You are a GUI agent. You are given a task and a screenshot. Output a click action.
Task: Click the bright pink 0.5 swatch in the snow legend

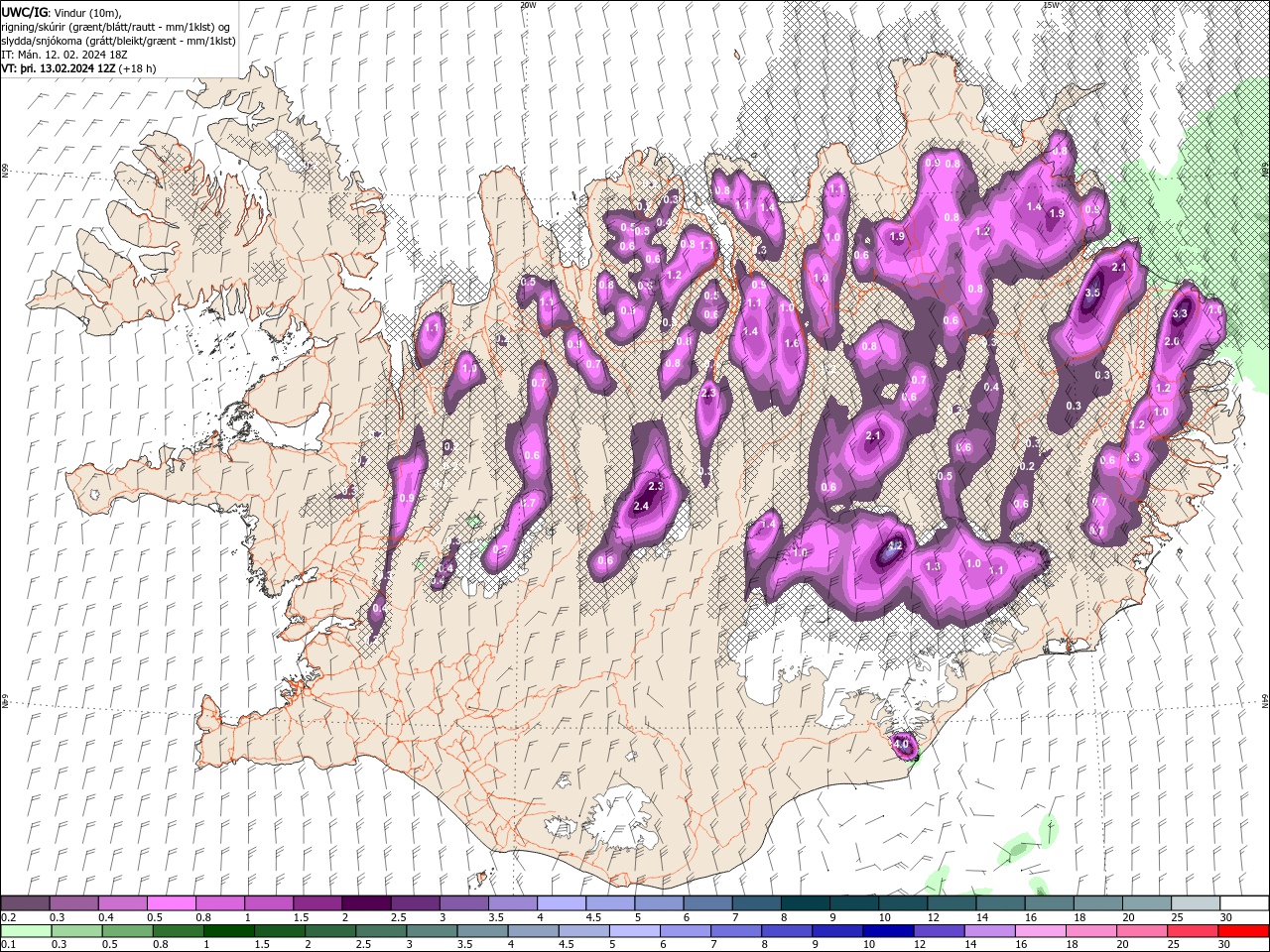click(171, 903)
